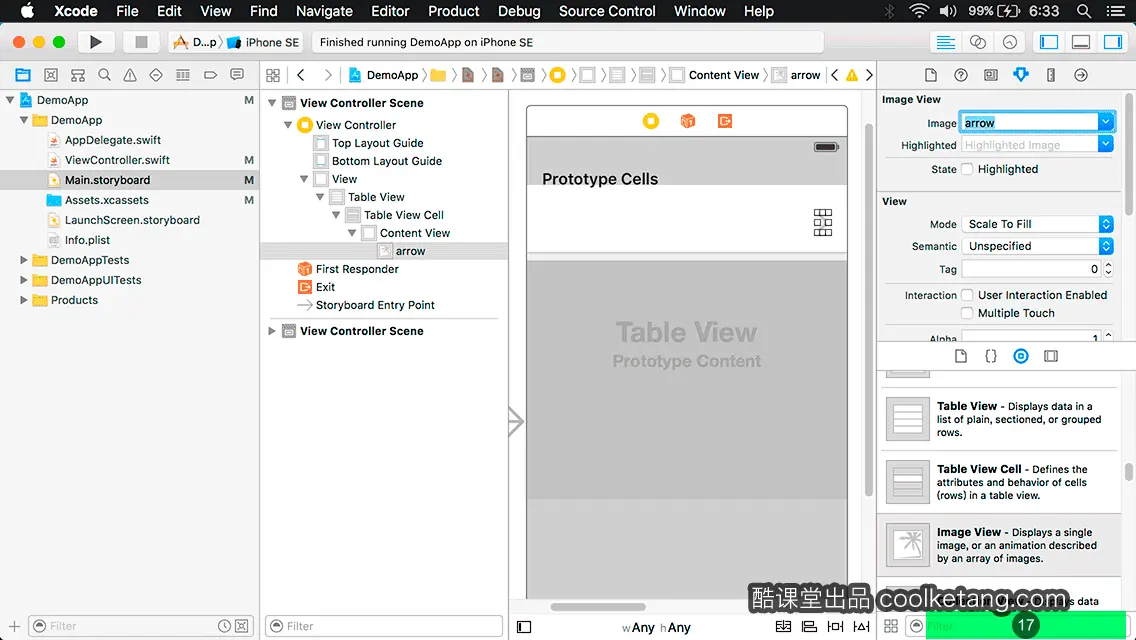Open the Semantic Unspecified dropdown
Viewport: 1136px width, 640px height.
pyautogui.click(x=1037, y=246)
